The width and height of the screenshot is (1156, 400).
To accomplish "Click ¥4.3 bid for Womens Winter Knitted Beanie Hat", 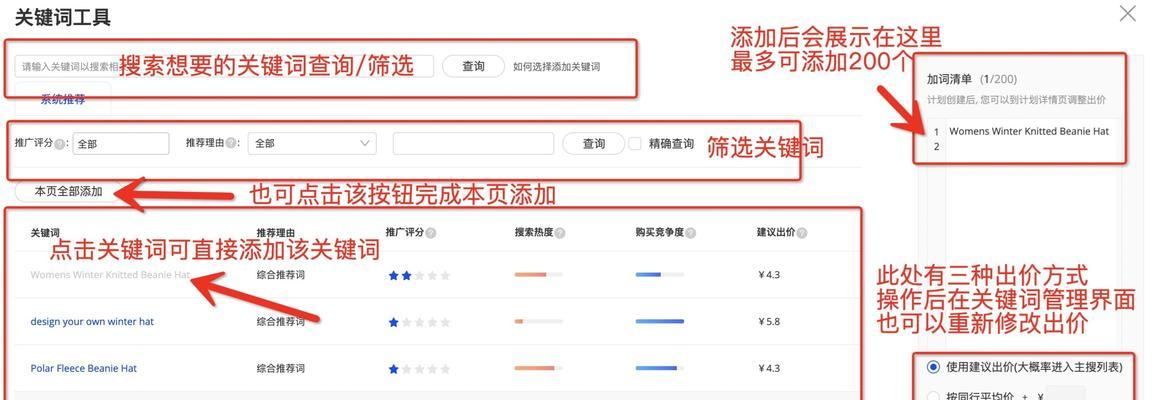I will point(768,275).
